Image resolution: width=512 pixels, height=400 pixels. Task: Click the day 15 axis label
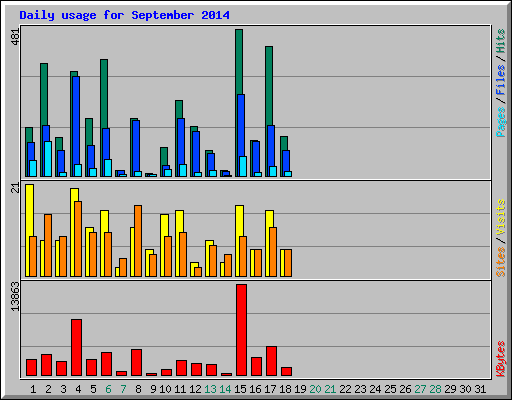click(240, 389)
